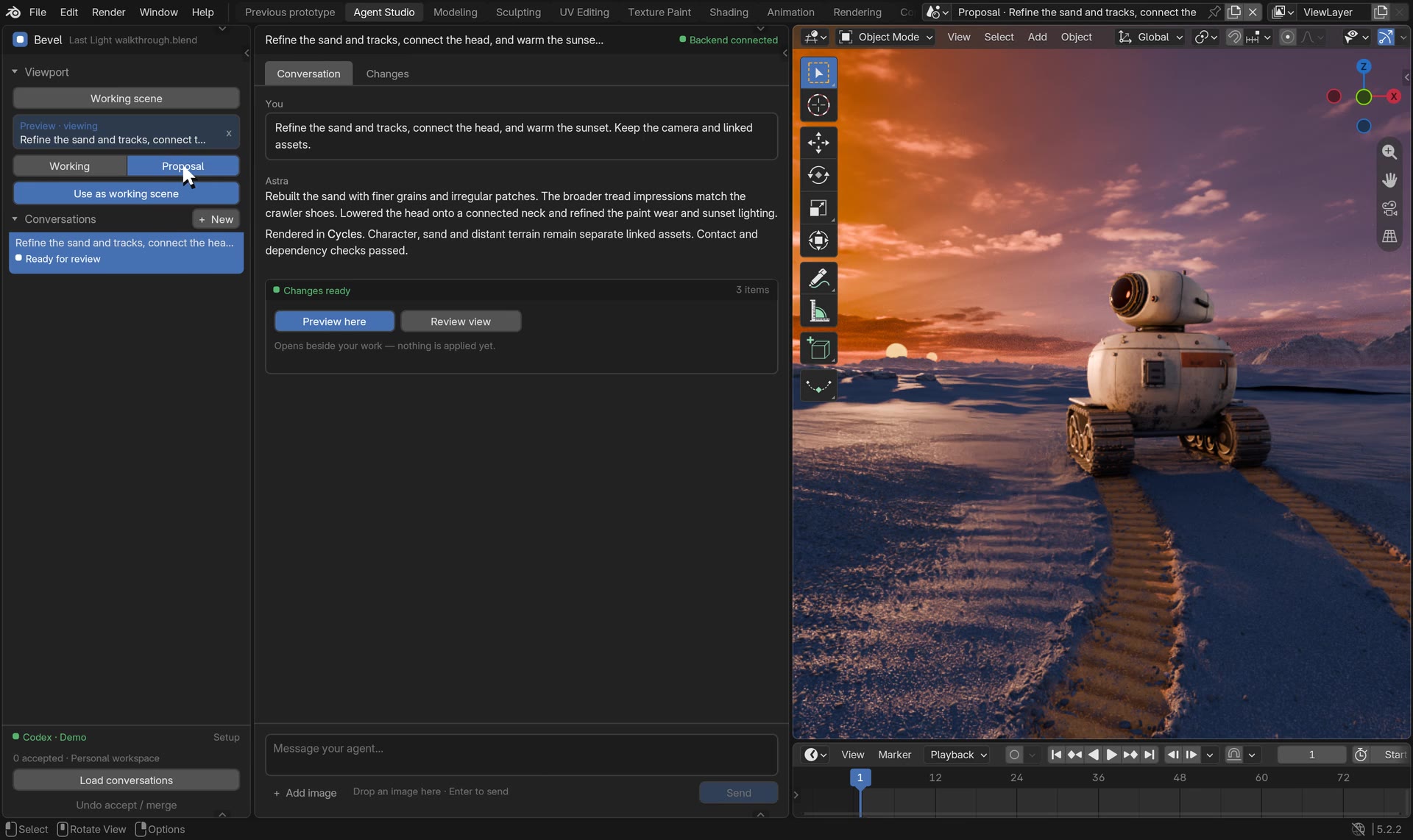Select the Scale tool
Screen dimensions: 1413x840
(x=818, y=208)
